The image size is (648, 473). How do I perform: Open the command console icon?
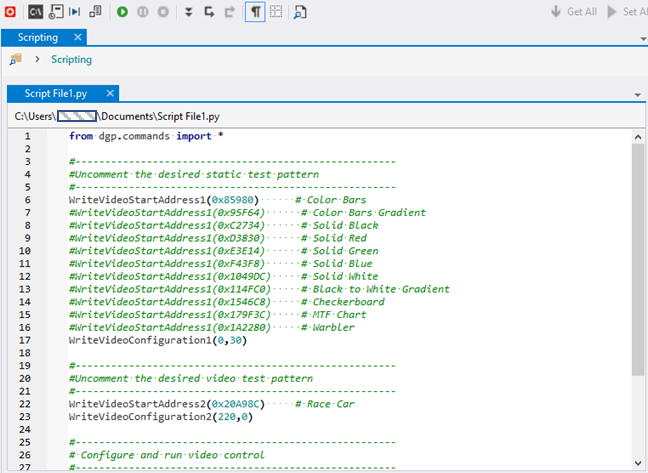point(33,12)
